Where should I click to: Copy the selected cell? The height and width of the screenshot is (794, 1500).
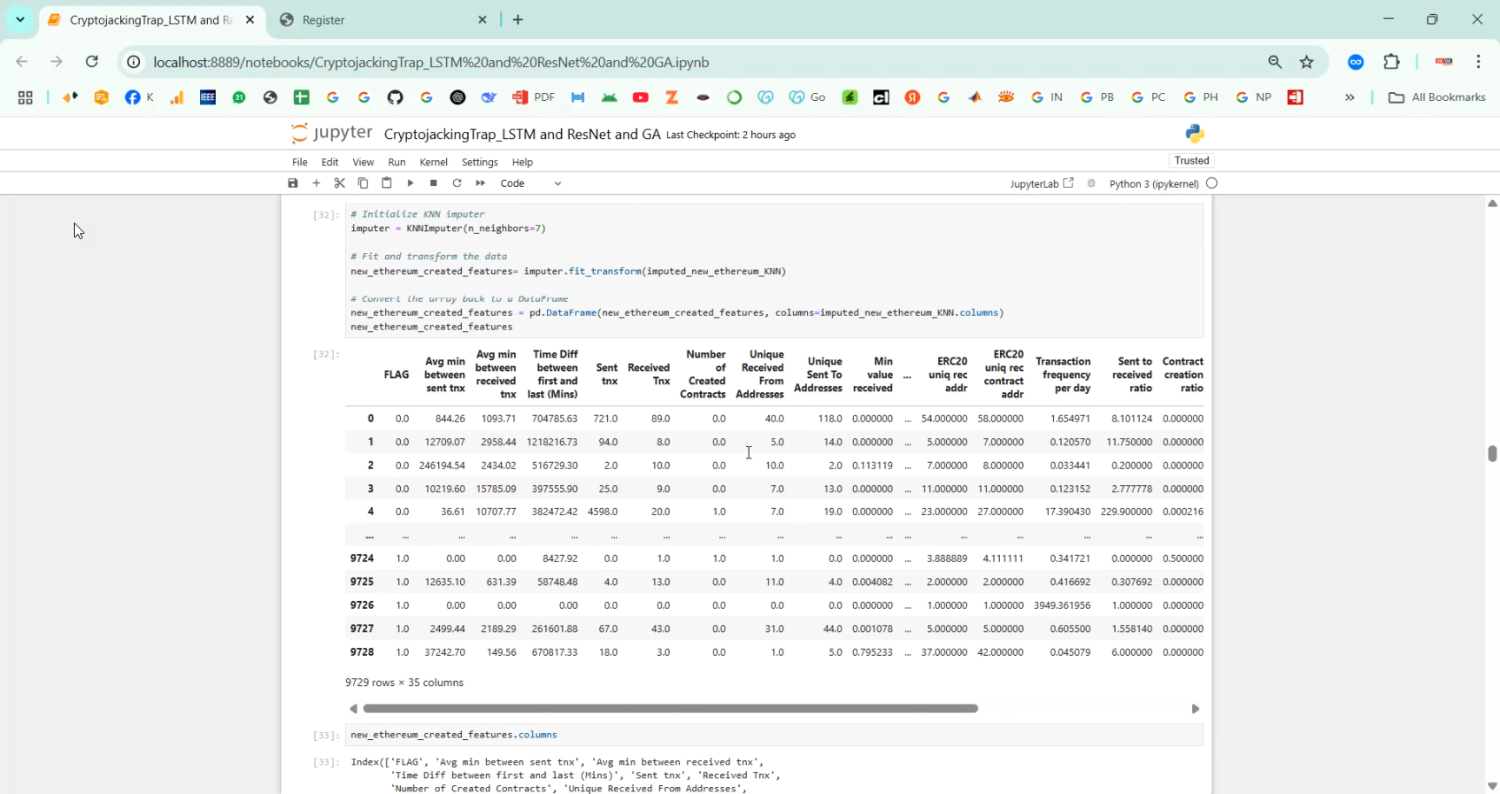pos(363,183)
